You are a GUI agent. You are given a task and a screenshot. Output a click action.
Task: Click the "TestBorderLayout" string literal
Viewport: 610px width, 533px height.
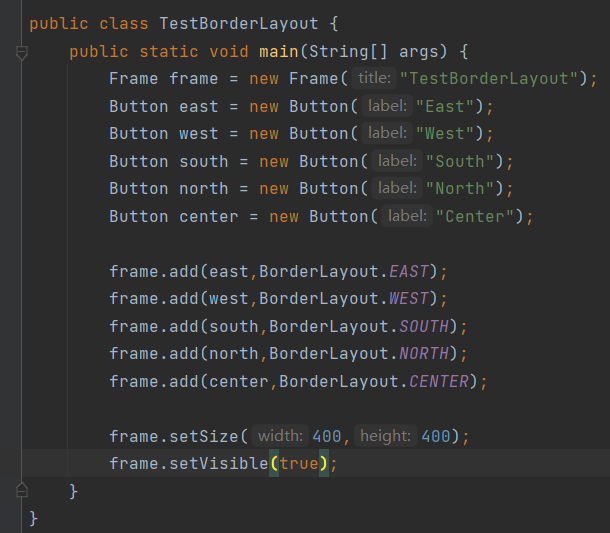[489, 79]
